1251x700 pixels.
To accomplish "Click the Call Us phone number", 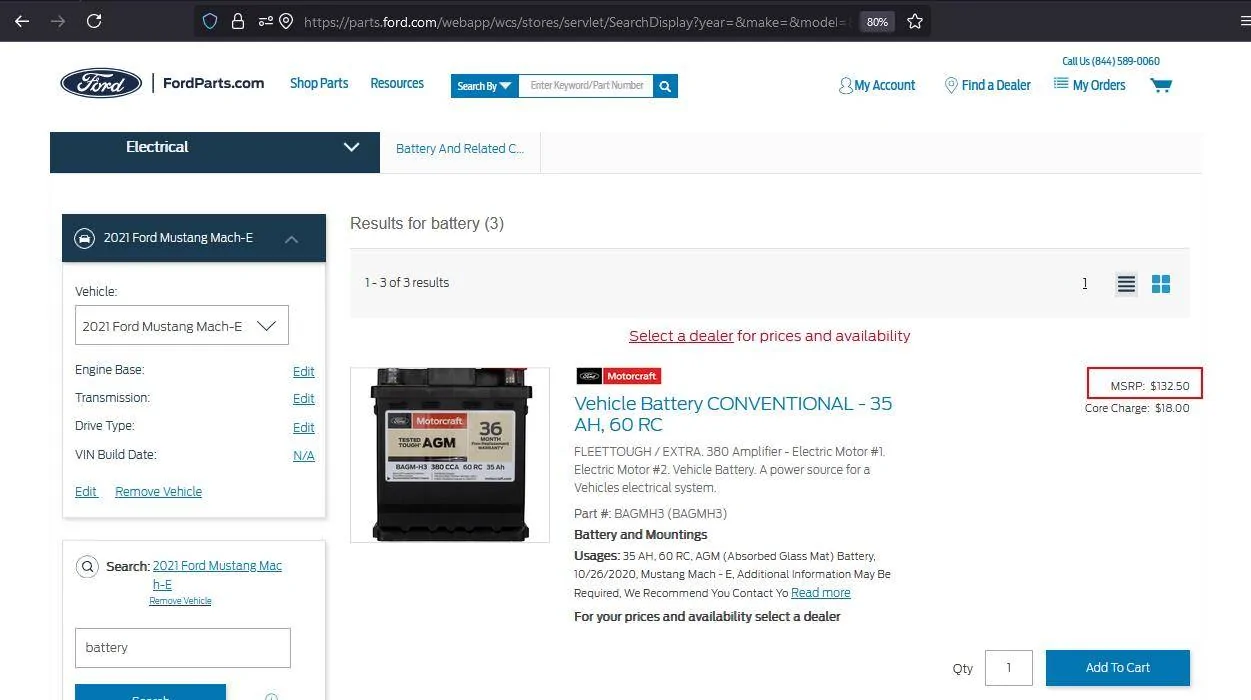I will pos(1111,61).
